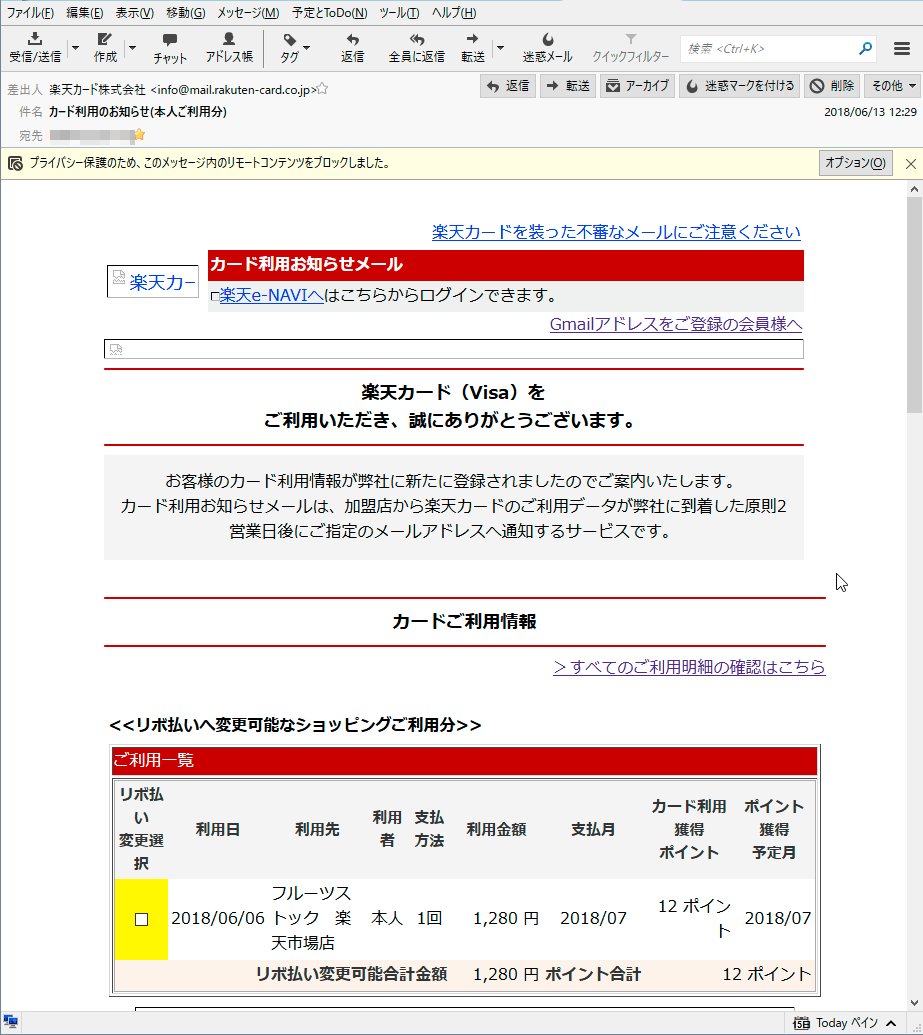Viewport: 923px width, 1035px height.
Task: Open the 編集(E) menu
Action: pos(85,13)
